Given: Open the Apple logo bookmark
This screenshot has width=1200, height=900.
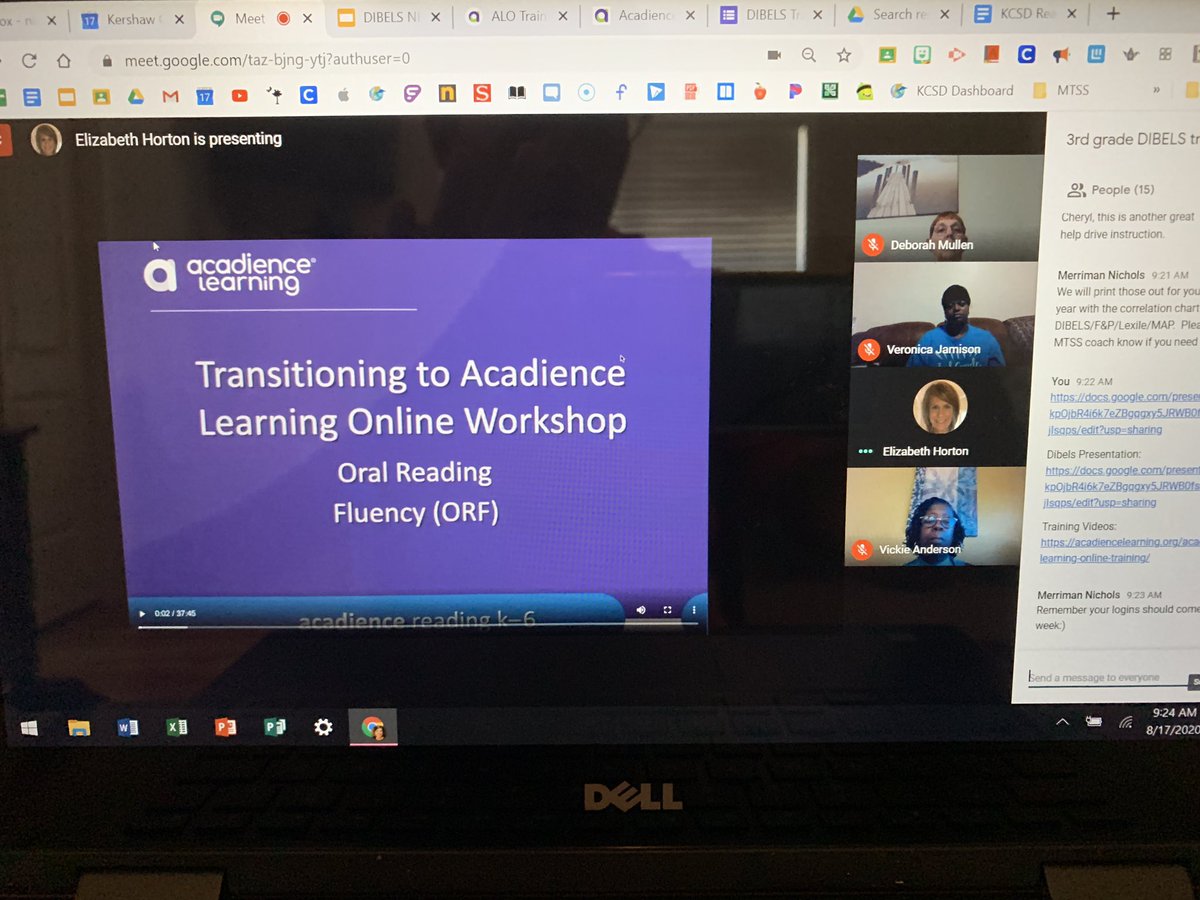Looking at the screenshot, I should pyautogui.click(x=343, y=95).
